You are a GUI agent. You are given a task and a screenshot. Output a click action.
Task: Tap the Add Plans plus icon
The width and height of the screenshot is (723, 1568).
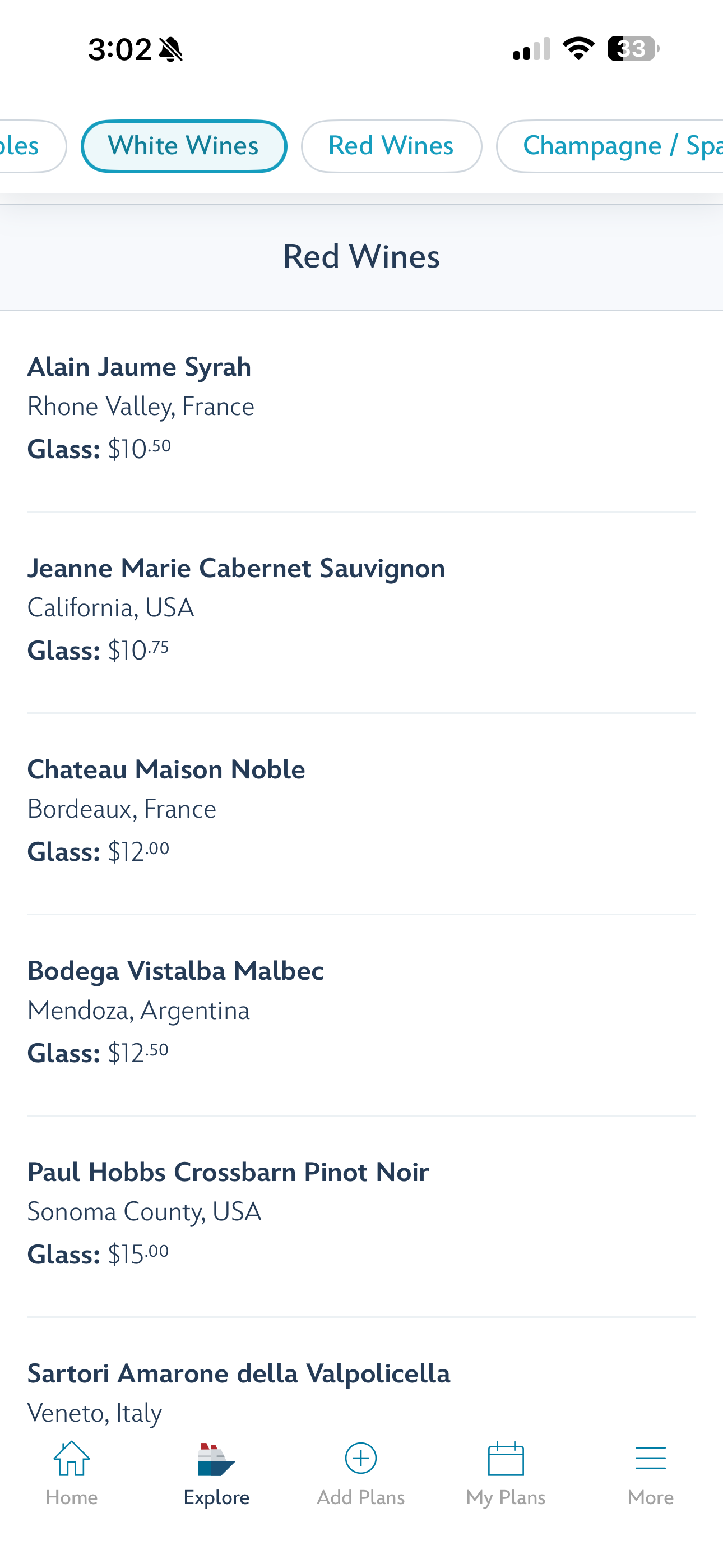(361, 1459)
